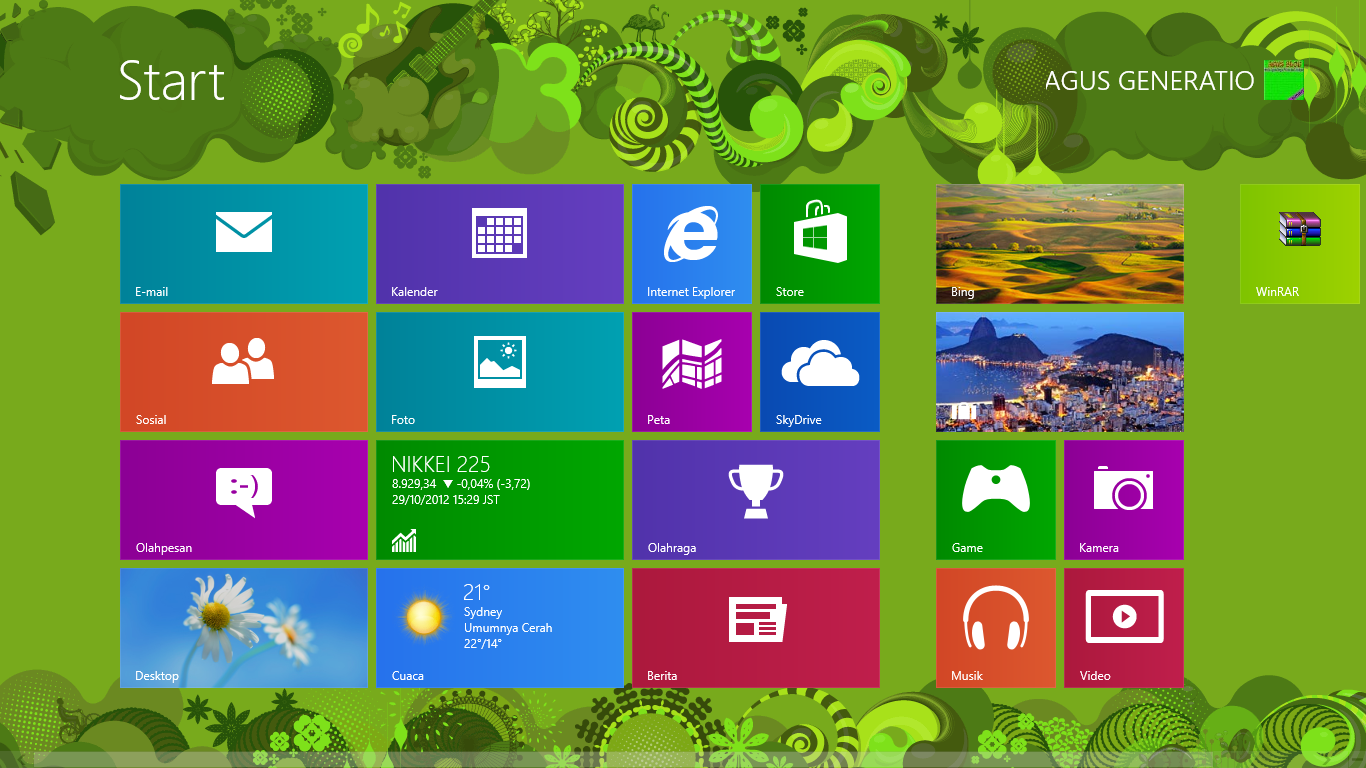Click the "Sydney" city name
1366x768 pixels.
tap(483, 612)
